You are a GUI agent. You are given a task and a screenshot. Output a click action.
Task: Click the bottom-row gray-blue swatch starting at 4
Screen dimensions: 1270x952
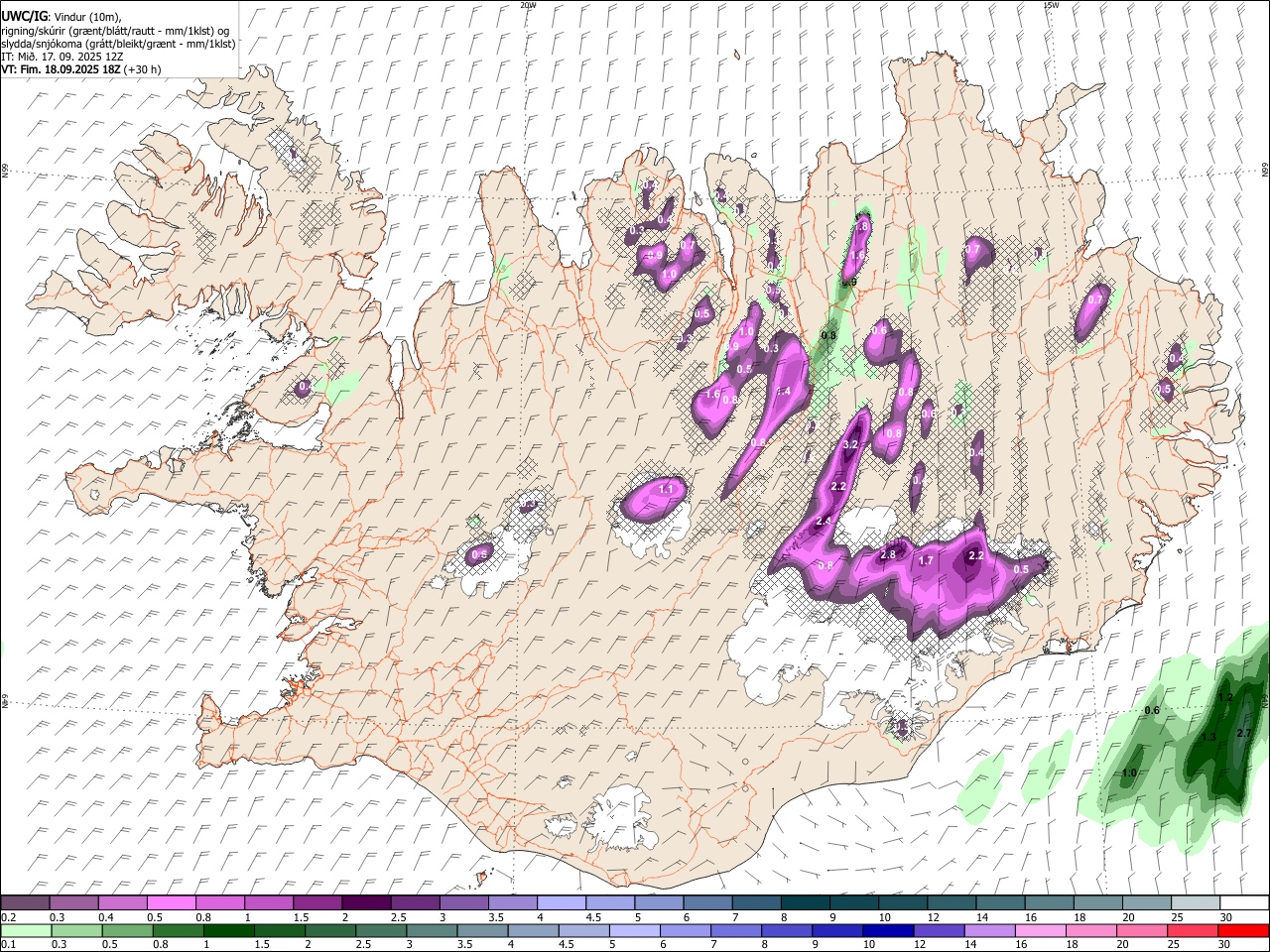[x=533, y=930]
